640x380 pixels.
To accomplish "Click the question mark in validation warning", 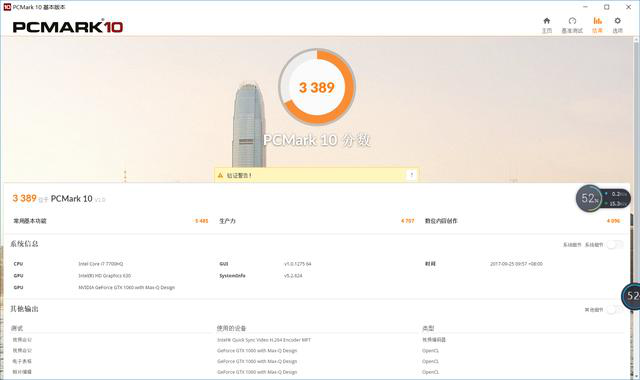I will 411,175.
